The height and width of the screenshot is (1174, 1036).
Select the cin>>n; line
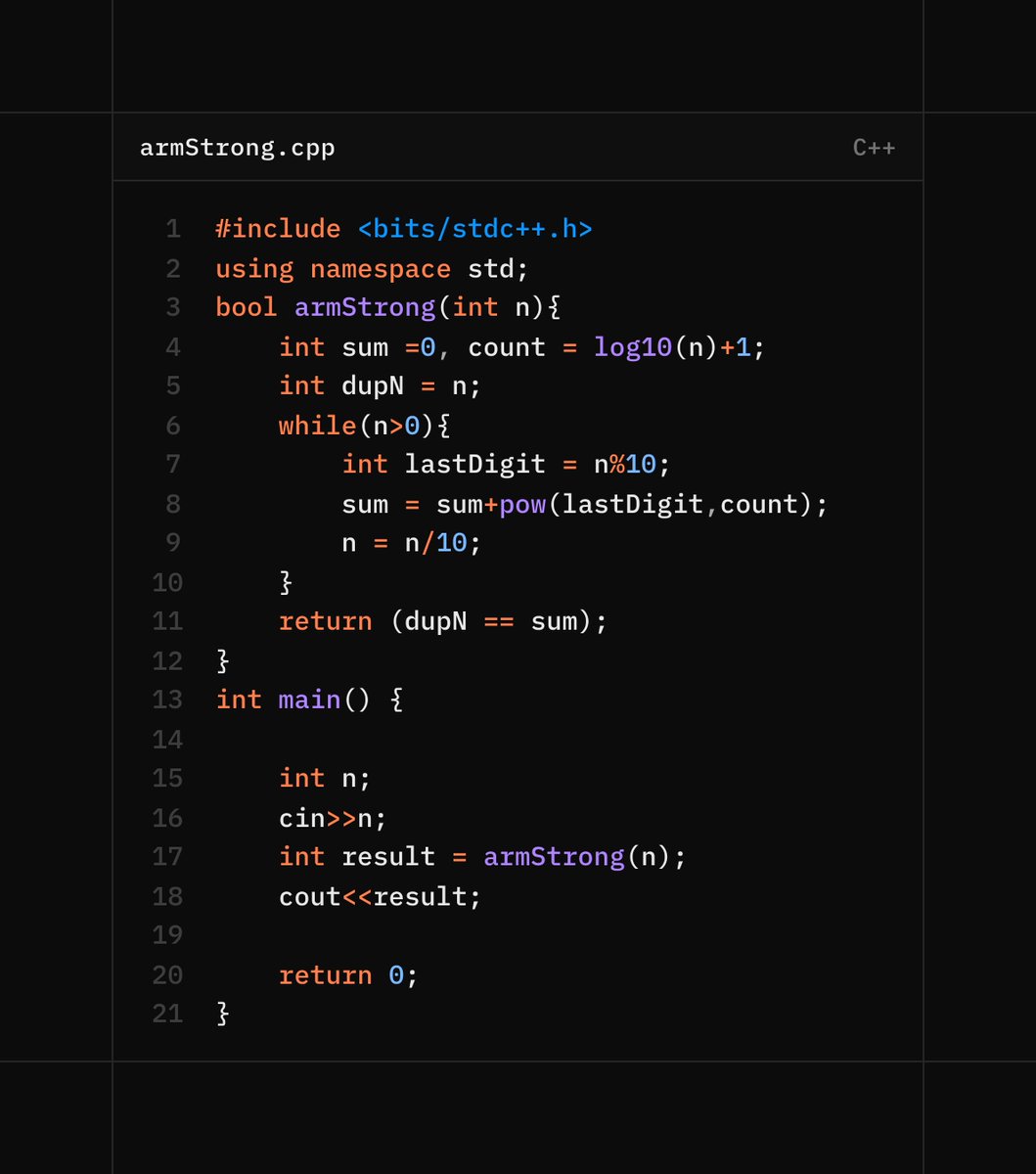(x=334, y=818)
